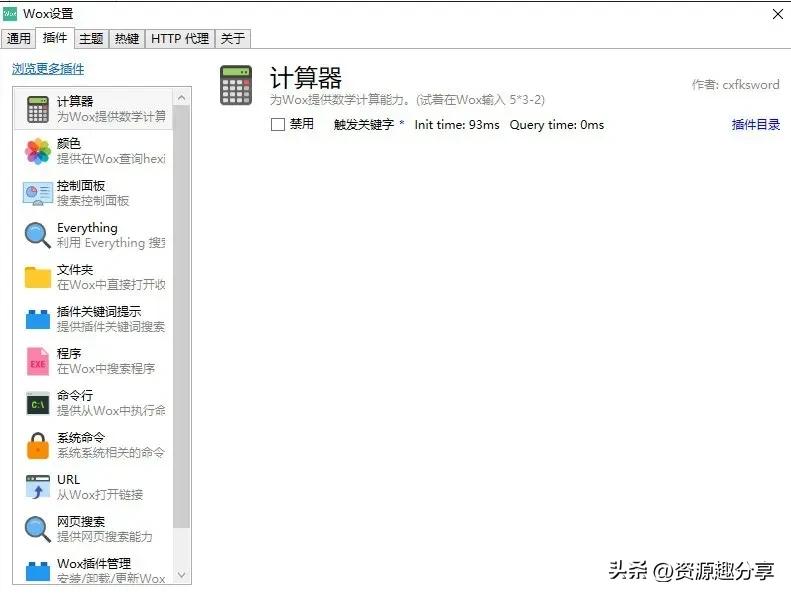Screen dimensions: 791x597
Task: Open the 关于 tab
Action: pos(233,38)
